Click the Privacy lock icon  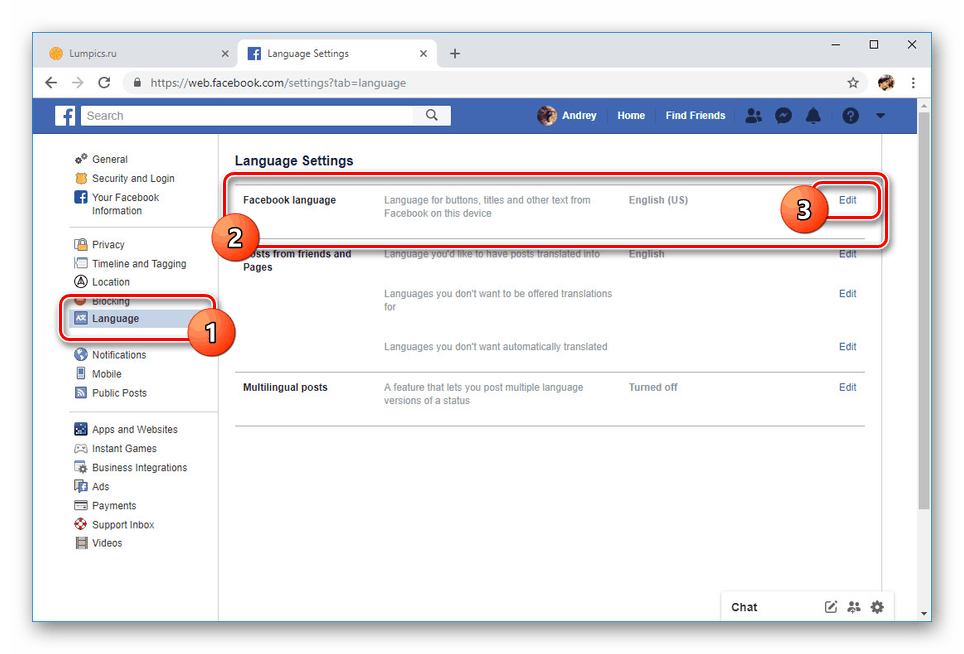click(x=81, y=245)
